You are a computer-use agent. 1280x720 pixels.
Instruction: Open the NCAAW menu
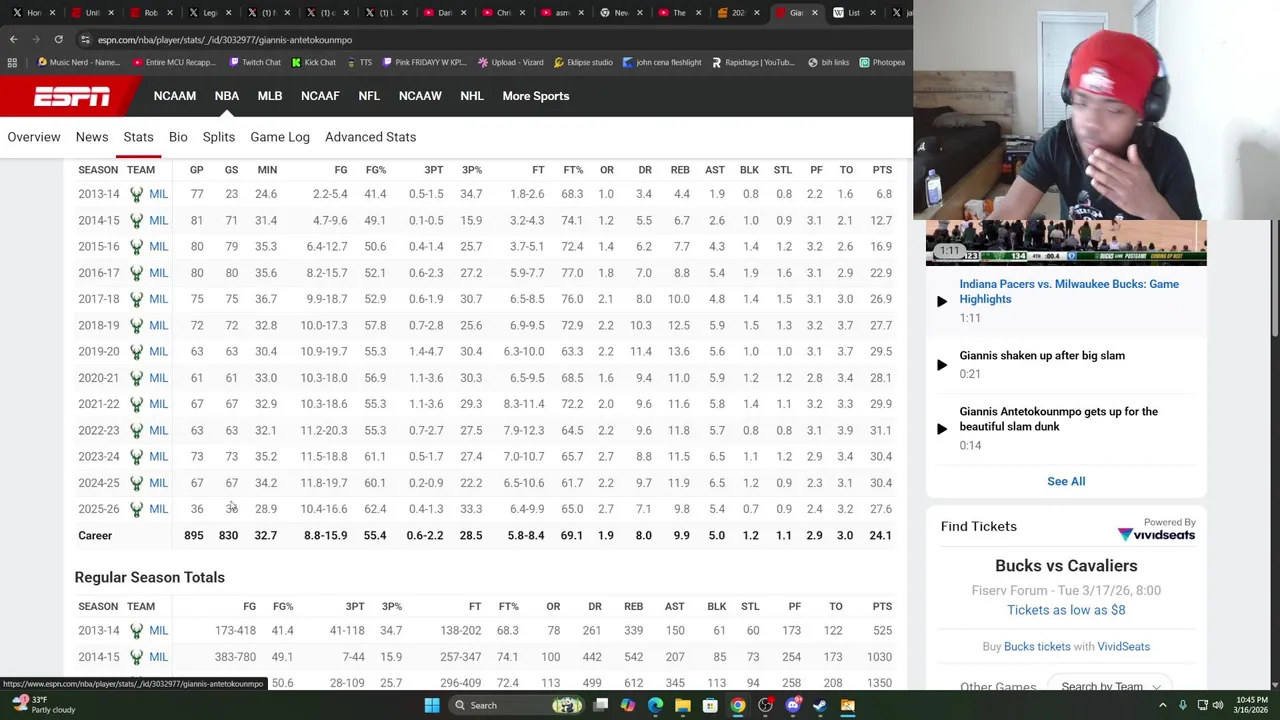(419, 96)
